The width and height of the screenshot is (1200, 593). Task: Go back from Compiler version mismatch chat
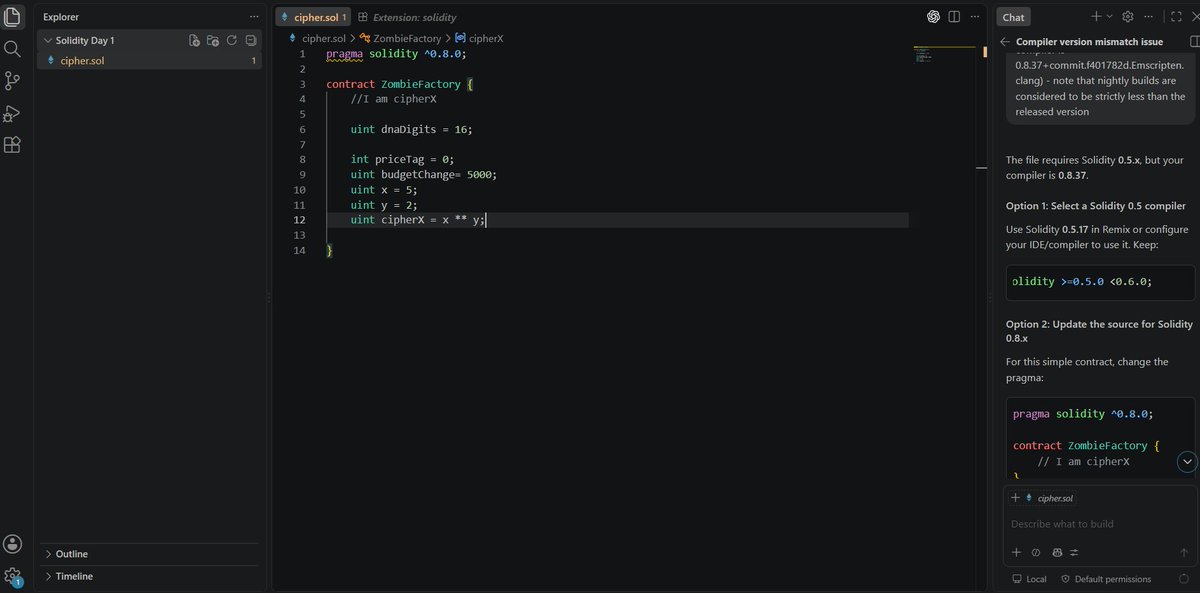pos(1005,42)
